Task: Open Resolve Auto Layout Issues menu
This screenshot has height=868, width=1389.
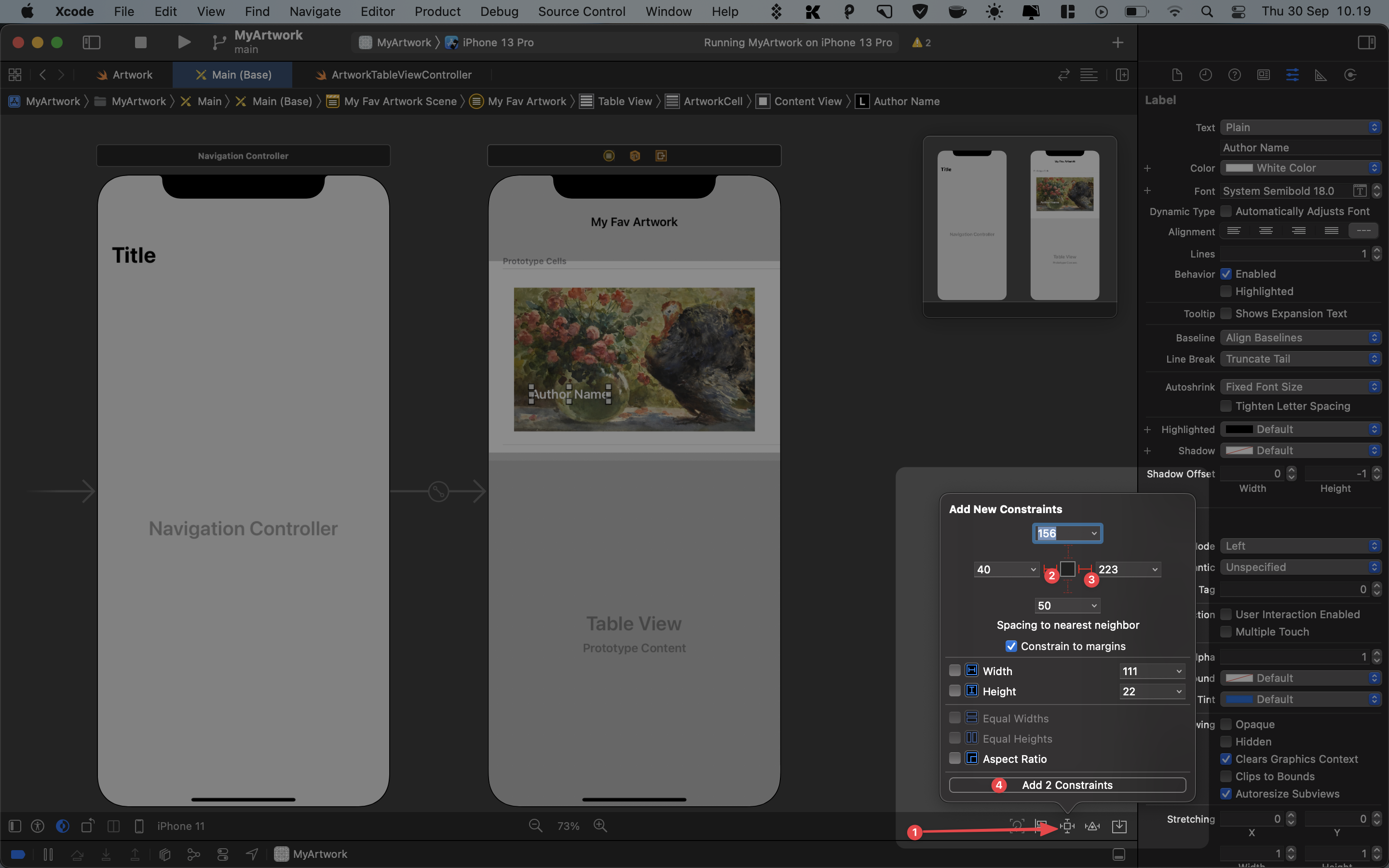Action: coord(1092,826)
